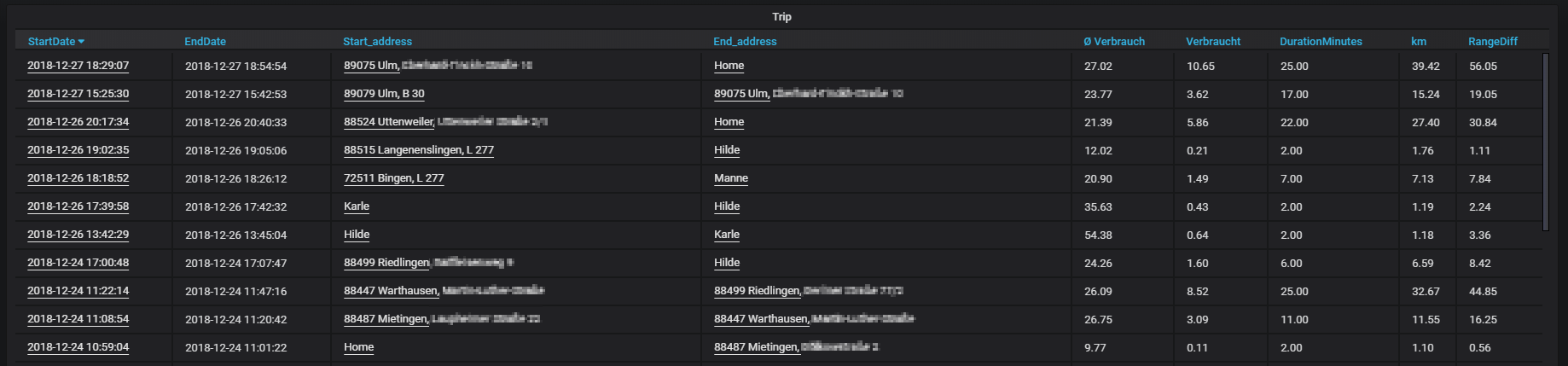This screenshot has height=366, width=1568.
Task: Open the Trip panel title menu
Action: [781, 17]
